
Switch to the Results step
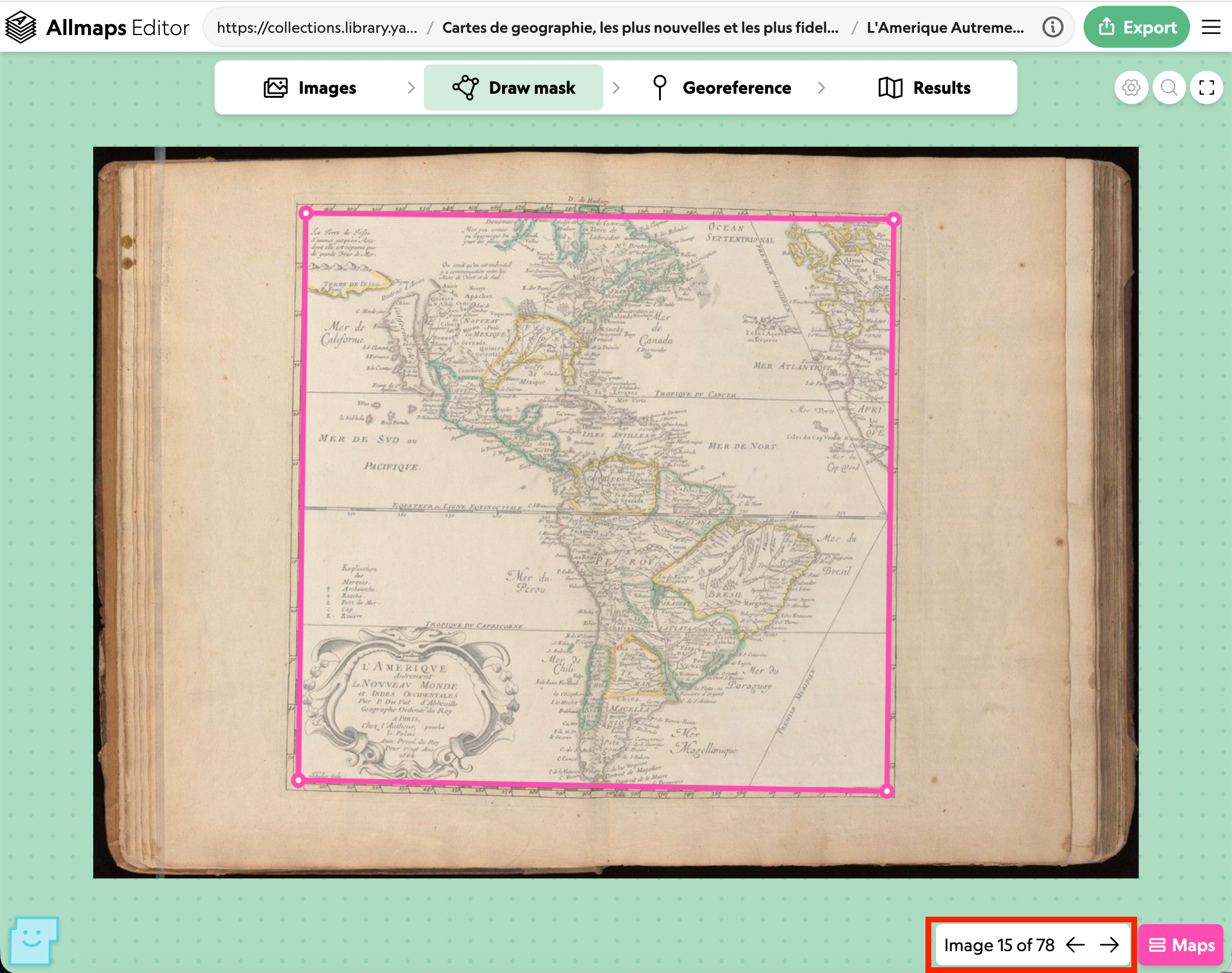[x=924, y=87]
